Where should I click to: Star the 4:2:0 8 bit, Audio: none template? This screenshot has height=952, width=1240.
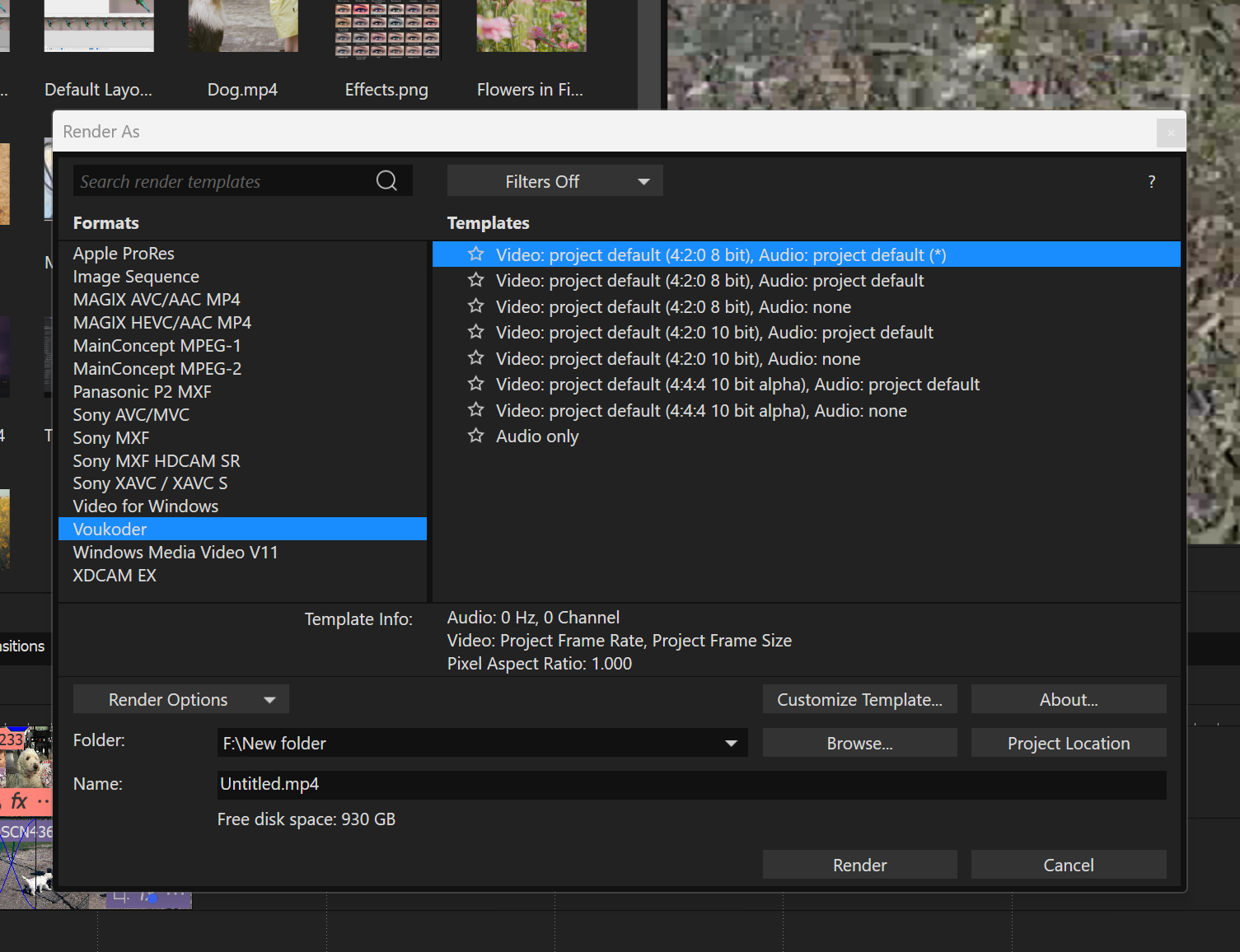click(475, 306)
